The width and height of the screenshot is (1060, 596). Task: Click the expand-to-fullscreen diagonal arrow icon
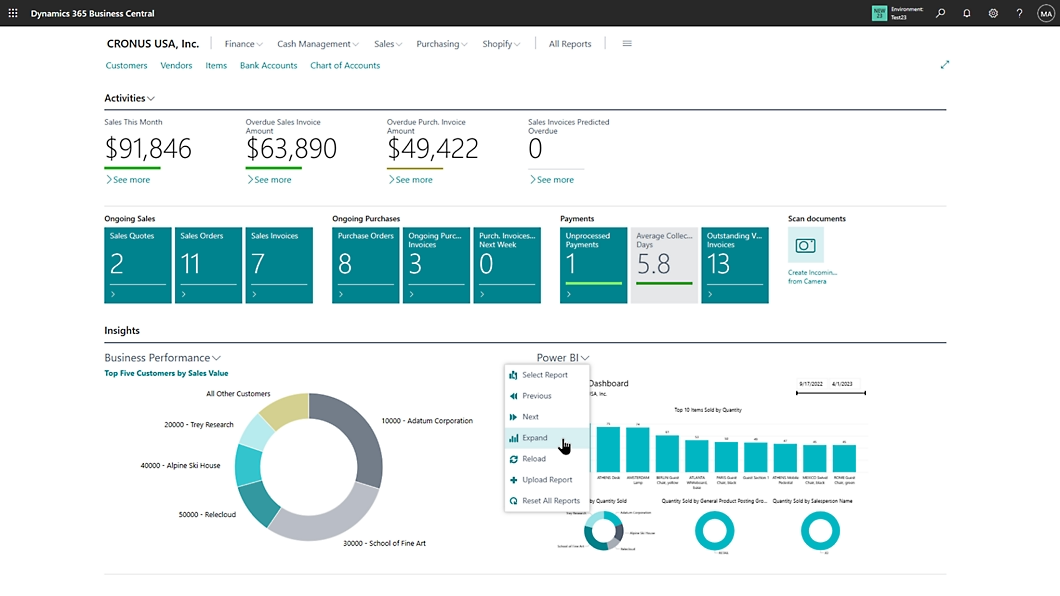pos(945,64)
